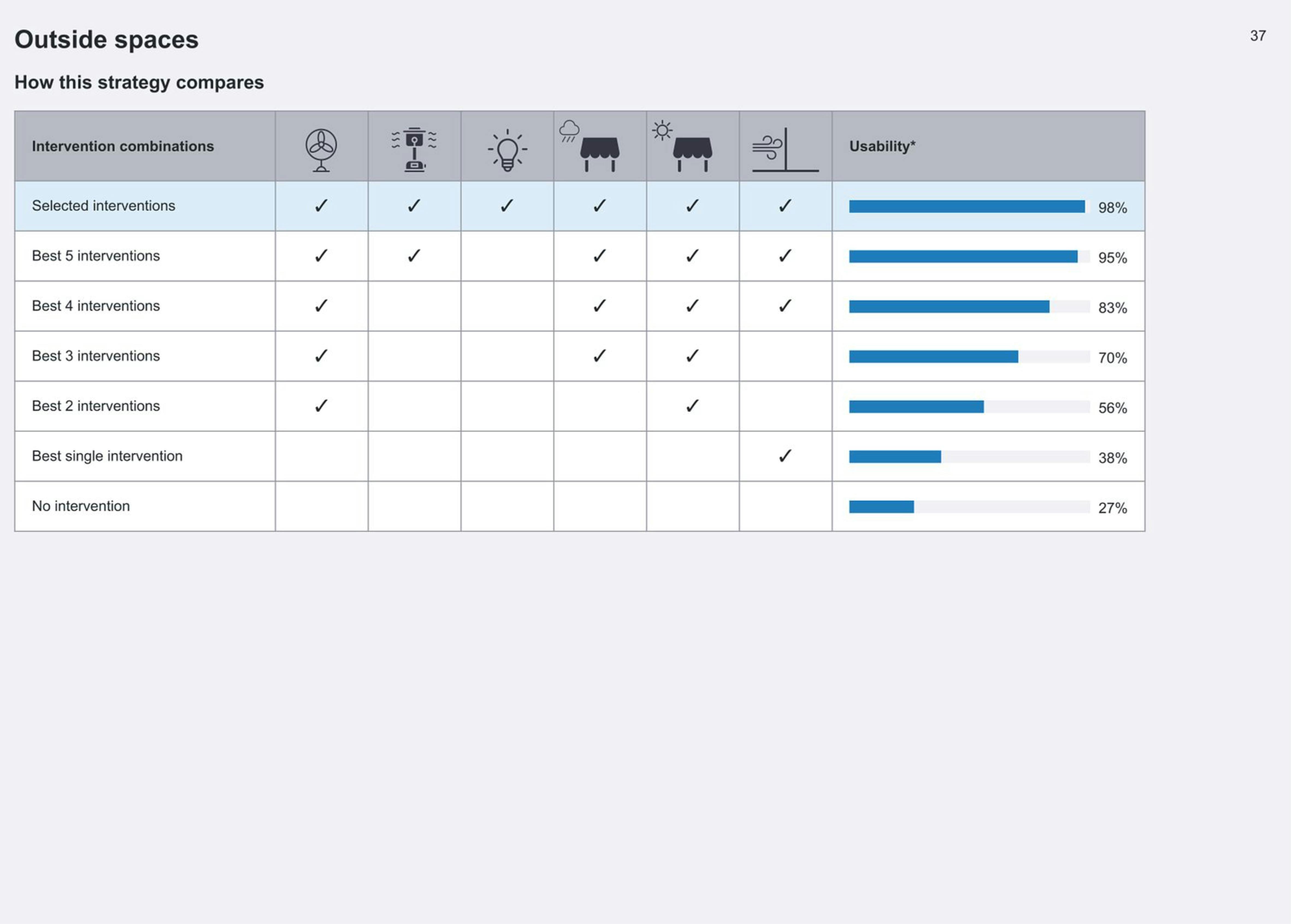This screenshot has width=1291, height=924.
Task: Click the Intervention combinations header
Action: tap(123, 146)
